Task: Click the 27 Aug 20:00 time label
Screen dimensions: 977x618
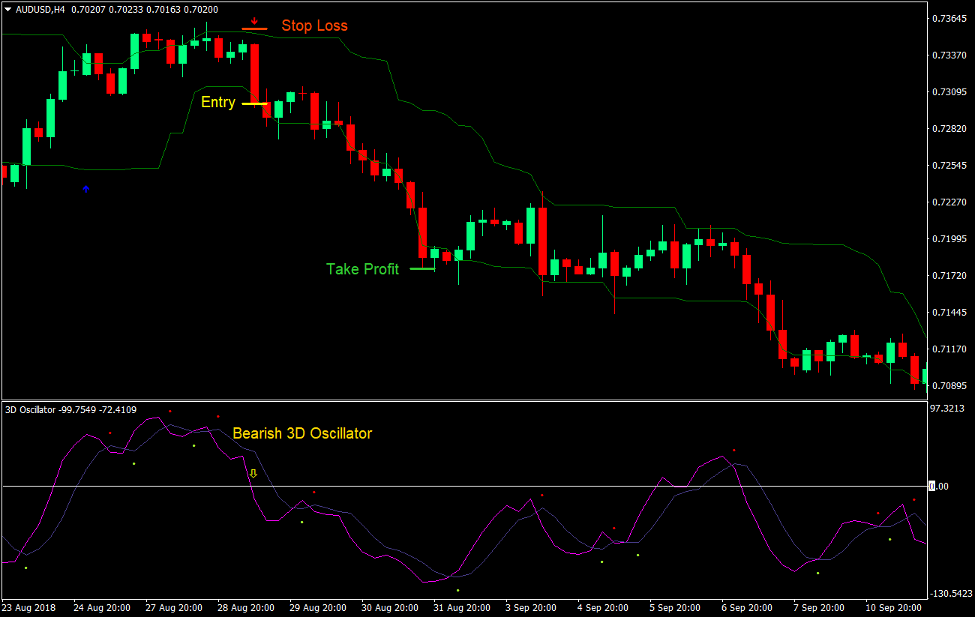Action: pos(174,607)
